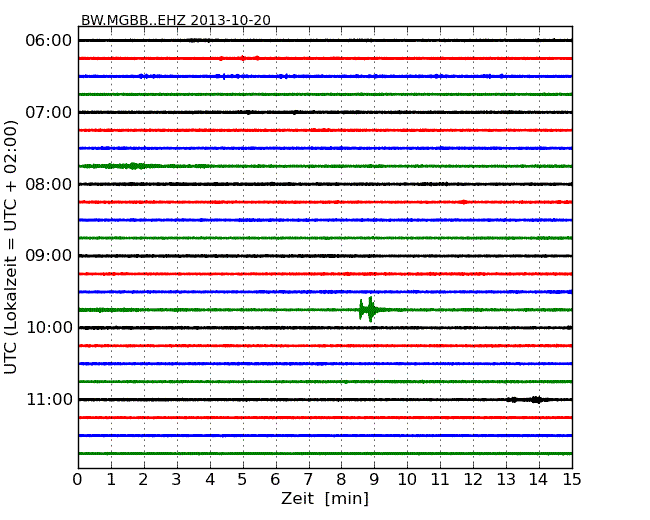Viewport: 650px width, 520px height.
Task: Click the x-axis tick label 7
Action: [x=308, y=480]
